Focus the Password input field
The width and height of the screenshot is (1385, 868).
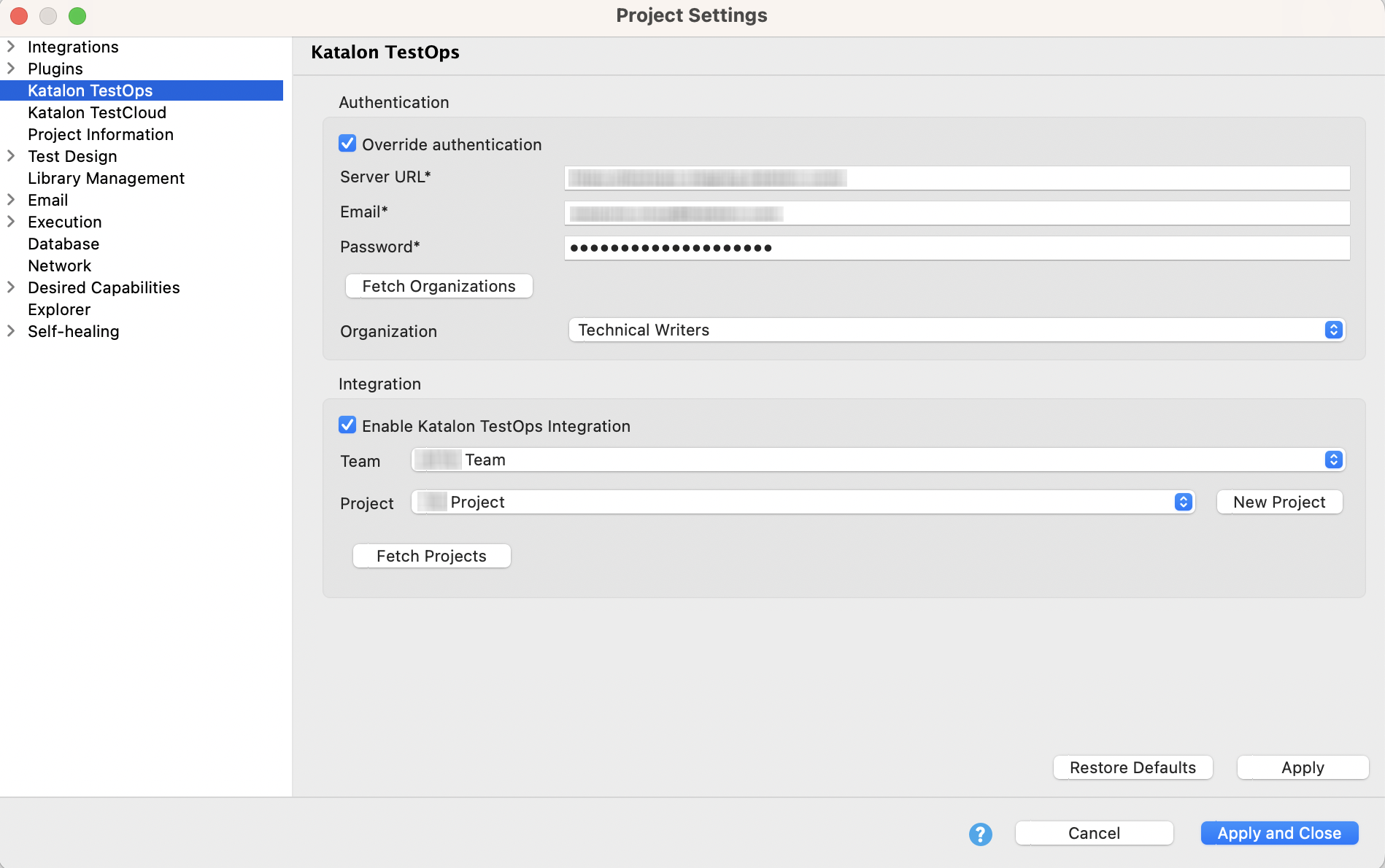click(x=957, y=248)
